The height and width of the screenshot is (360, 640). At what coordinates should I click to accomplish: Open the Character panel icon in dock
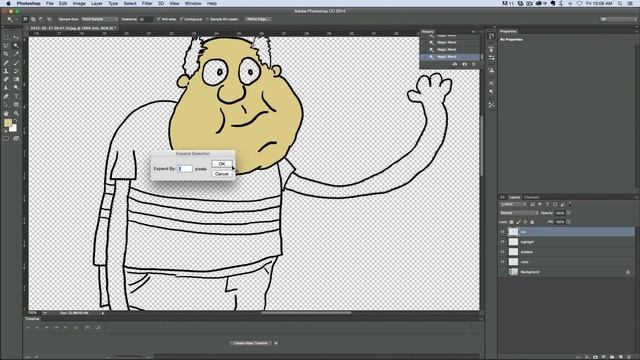click(491, 83)
